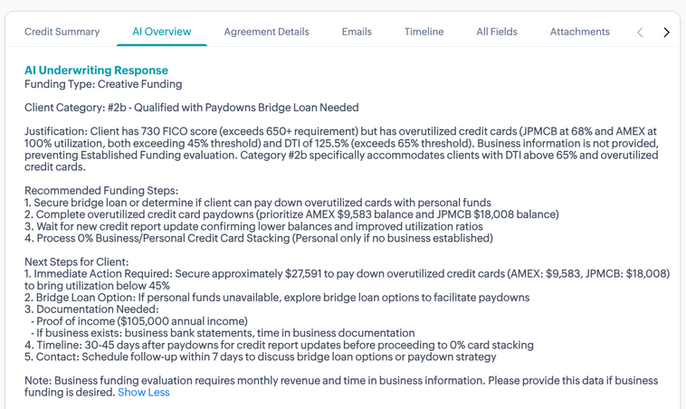Open the Attachments tab
Image resolution: width=686 pixels, height=409 pixels.
(580, 32)
